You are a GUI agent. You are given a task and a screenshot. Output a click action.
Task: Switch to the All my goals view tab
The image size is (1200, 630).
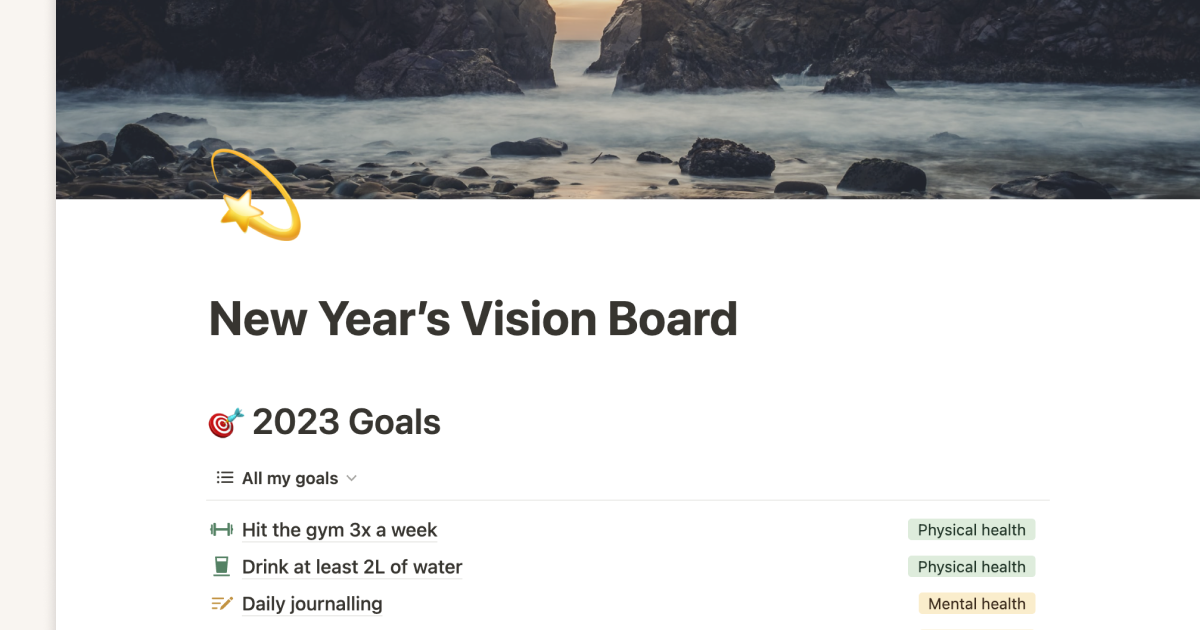click(290, 477)
